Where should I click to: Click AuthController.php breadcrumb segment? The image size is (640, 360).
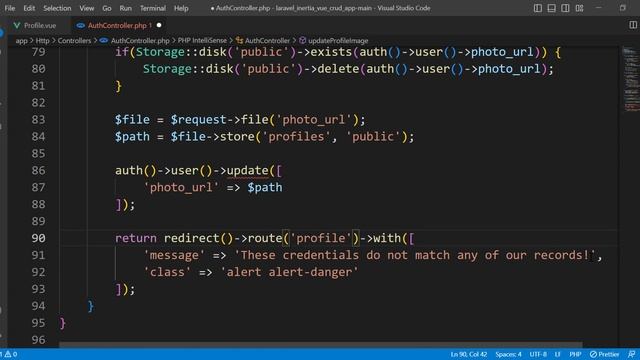(x=140, y=40)
